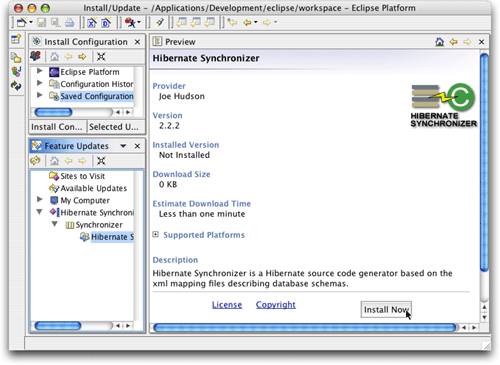
Task: Select My Computer in Feature Updates tree
Action: point(85,200)
